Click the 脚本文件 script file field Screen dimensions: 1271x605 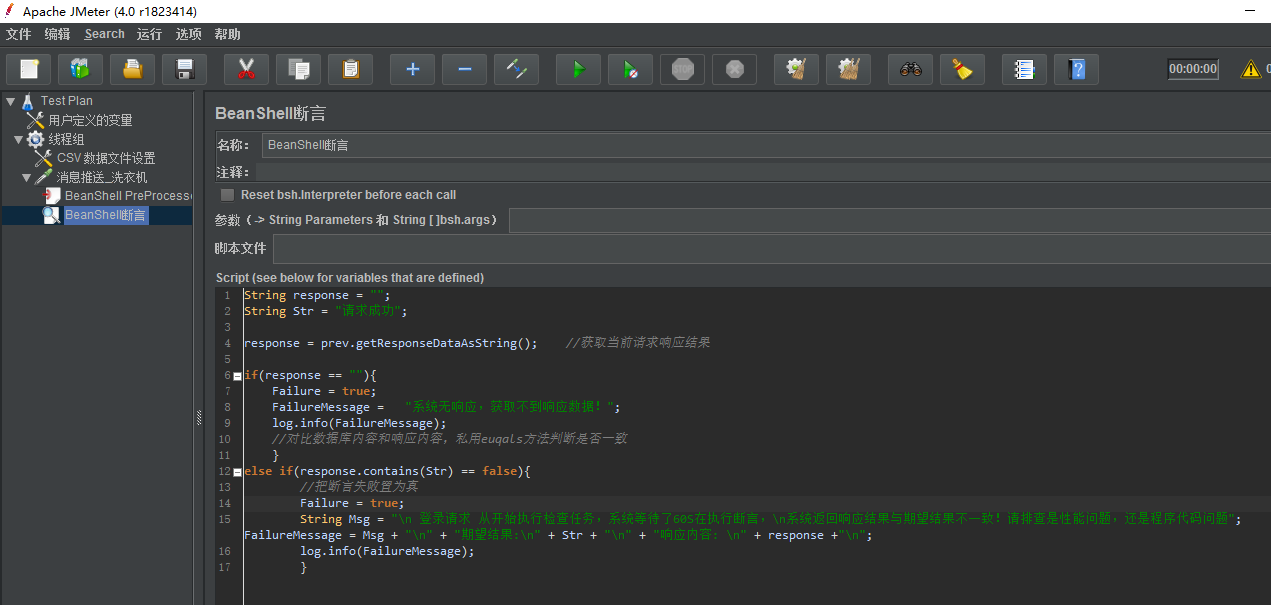pyautogui.click(x=772, y=249)
